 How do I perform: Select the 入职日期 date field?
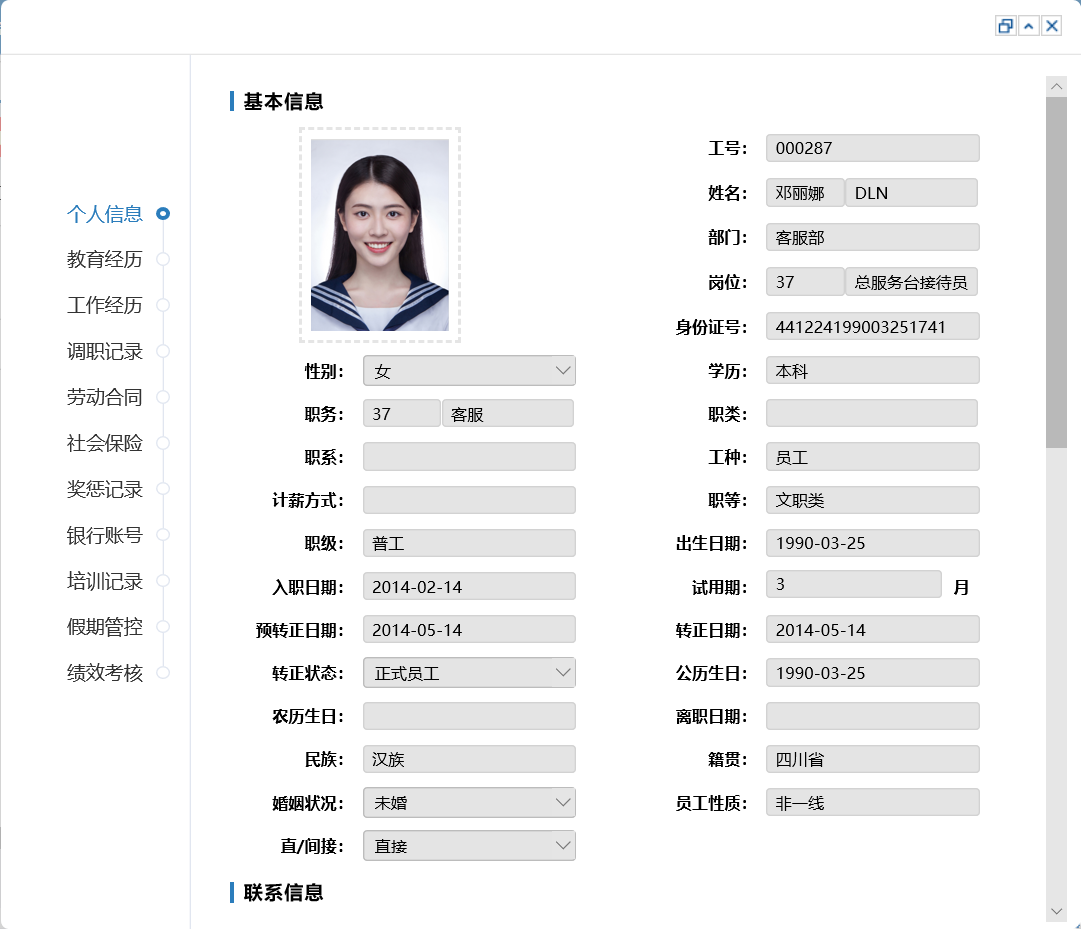coord(469,587)
